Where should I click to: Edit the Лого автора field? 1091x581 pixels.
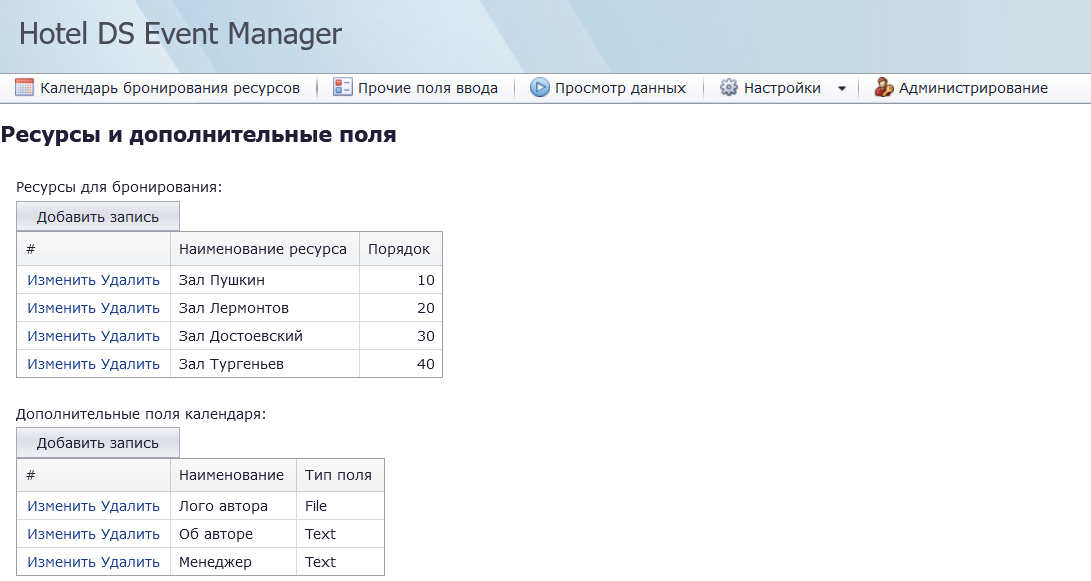[x=61, y=506]
